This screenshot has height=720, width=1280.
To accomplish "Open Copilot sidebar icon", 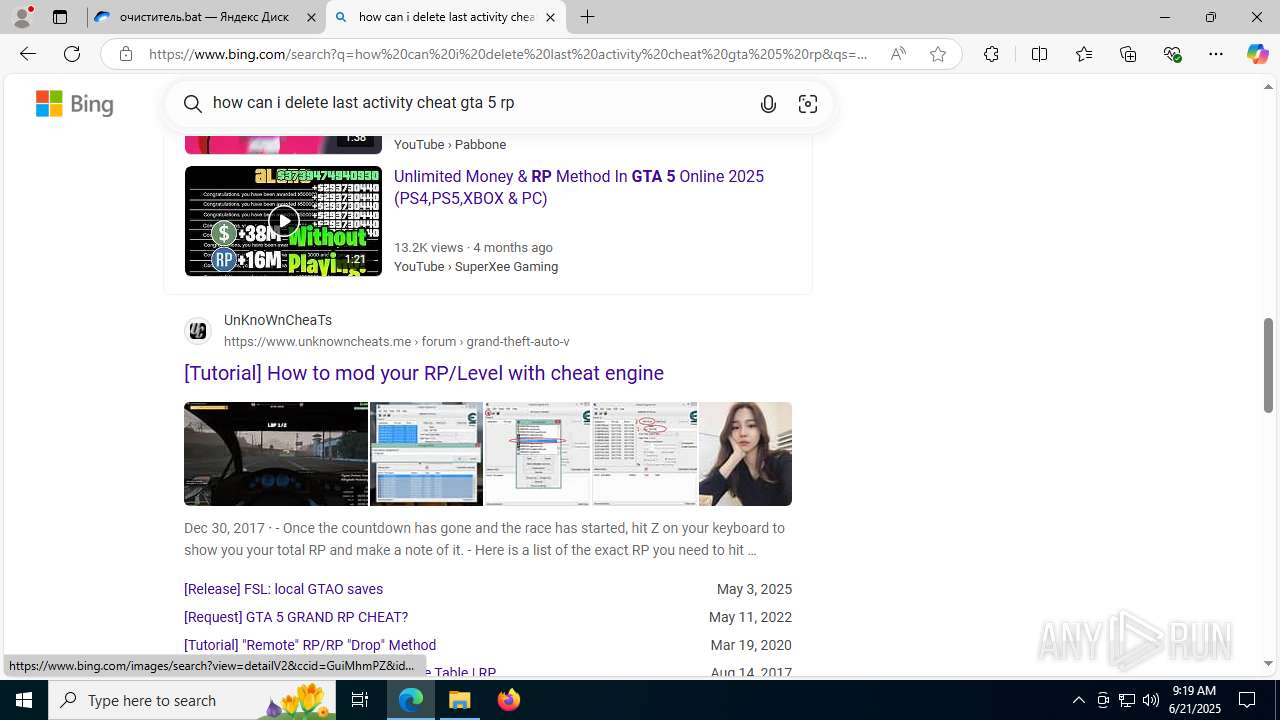I will [x=1258, y=54].
